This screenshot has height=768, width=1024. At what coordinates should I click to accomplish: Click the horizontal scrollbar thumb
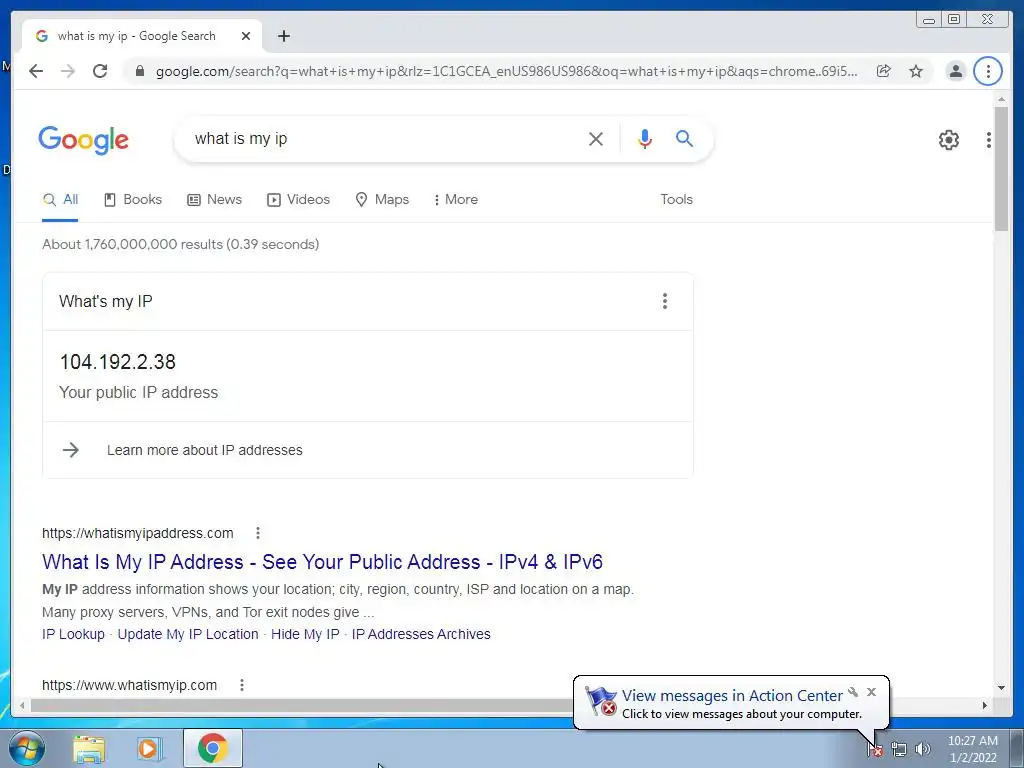click(300, 705)
